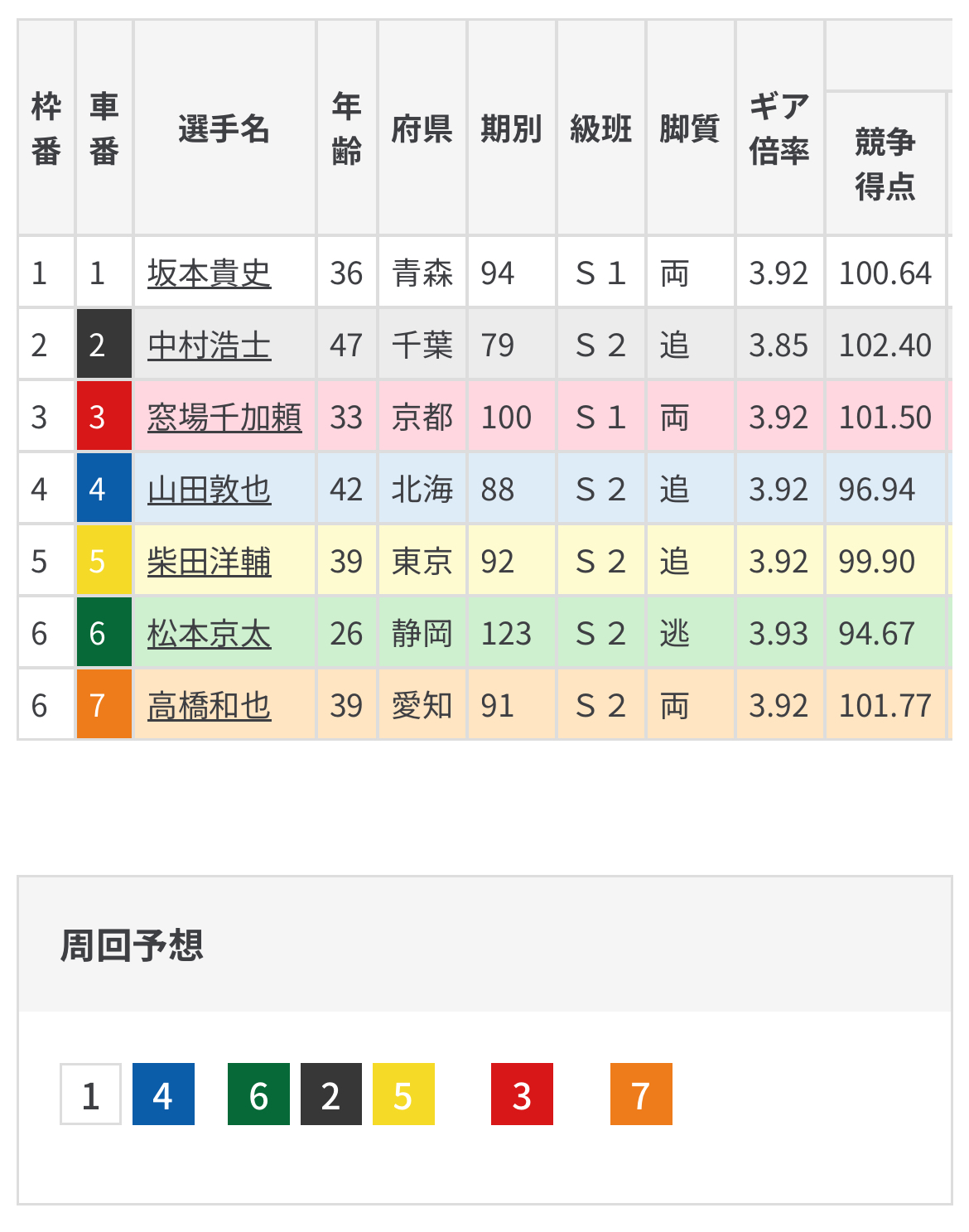Open racer 坂本貴史 profile link
969x1232 pixels.
(209, 273)
